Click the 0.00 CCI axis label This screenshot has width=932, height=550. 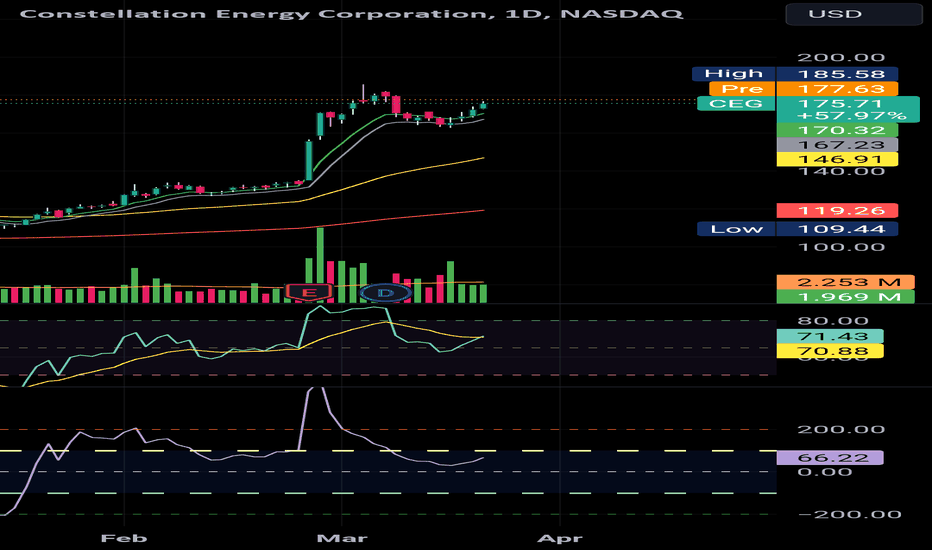coord(824,472)
